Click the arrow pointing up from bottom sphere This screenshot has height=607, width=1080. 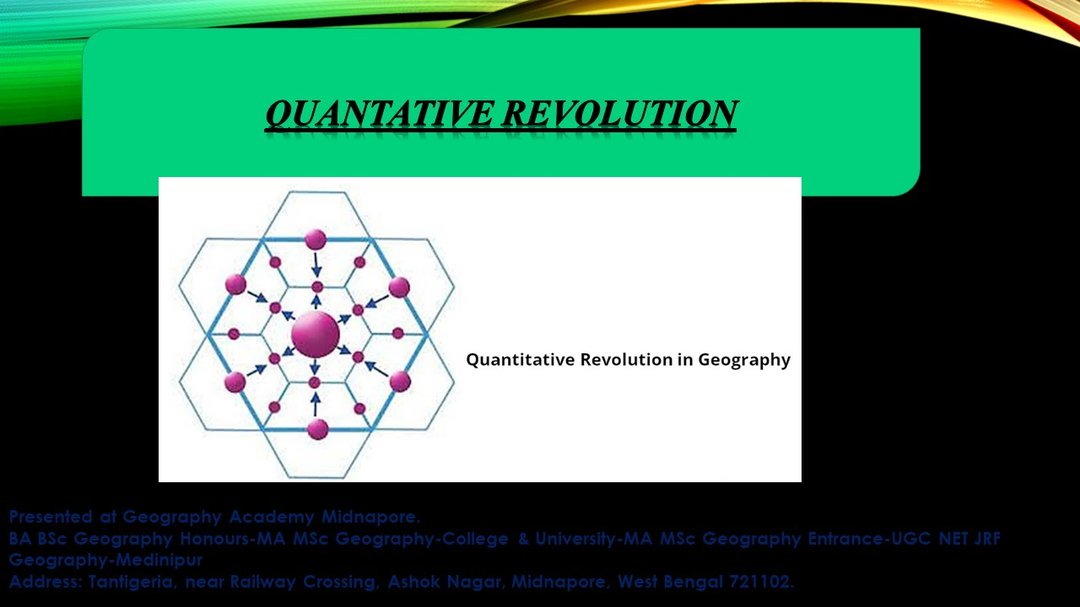click(x=316, y=403)
